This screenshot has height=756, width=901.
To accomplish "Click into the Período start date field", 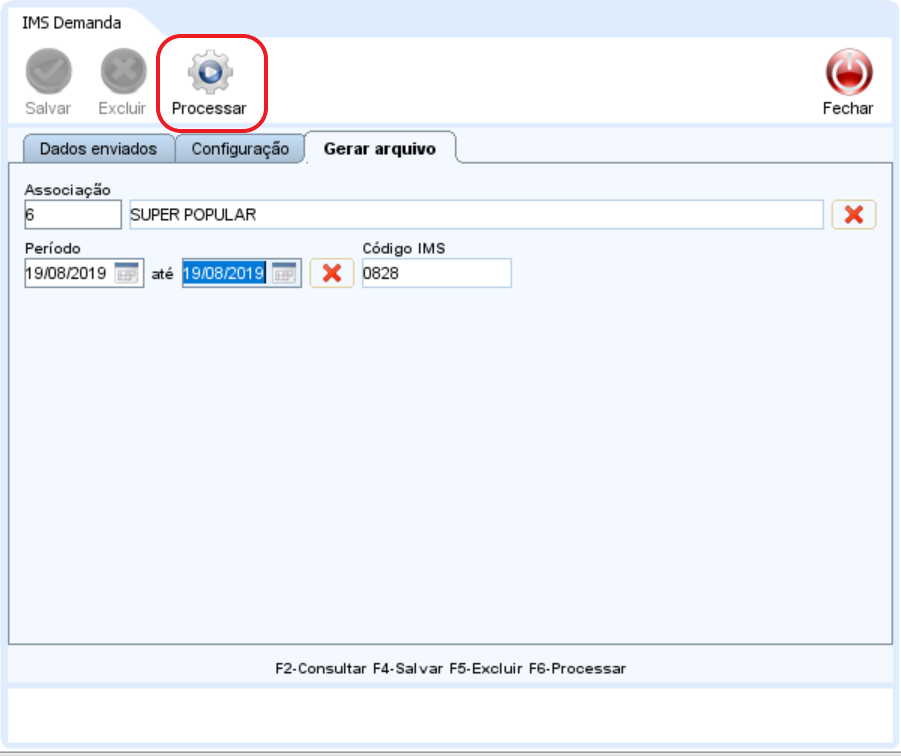I will coord(68,274).
